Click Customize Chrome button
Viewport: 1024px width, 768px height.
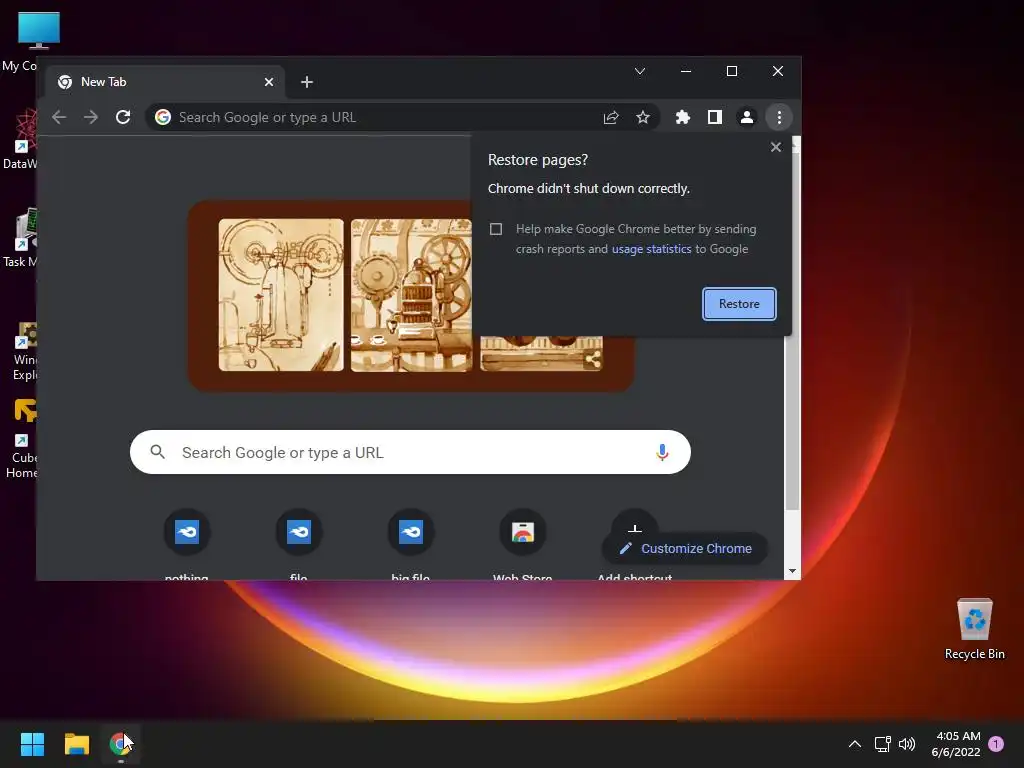pyautogui.click(x=684, y=549)
